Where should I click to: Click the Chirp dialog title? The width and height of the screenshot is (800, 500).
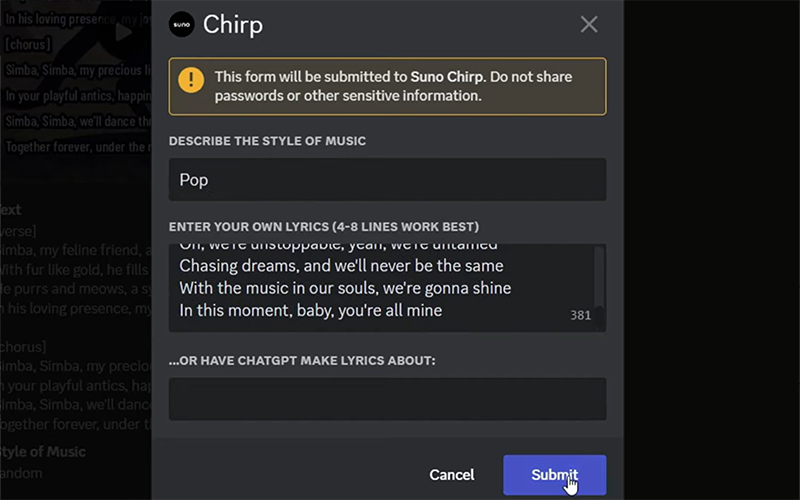point(233,24)
